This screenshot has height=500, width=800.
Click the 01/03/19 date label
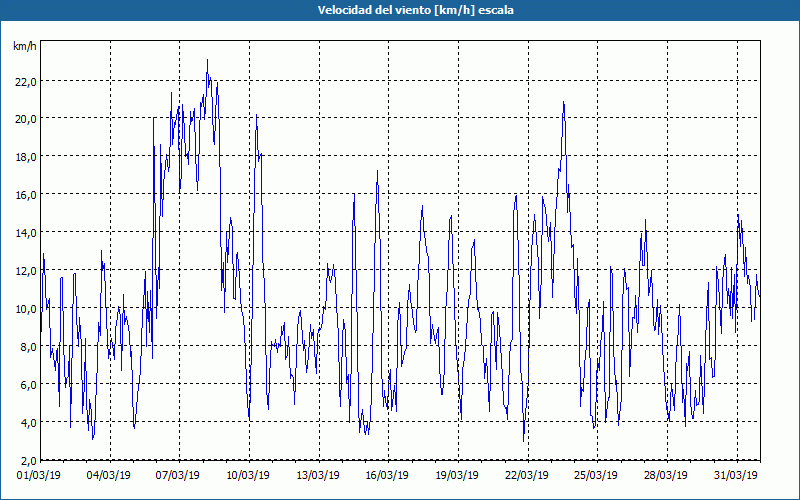39,475
